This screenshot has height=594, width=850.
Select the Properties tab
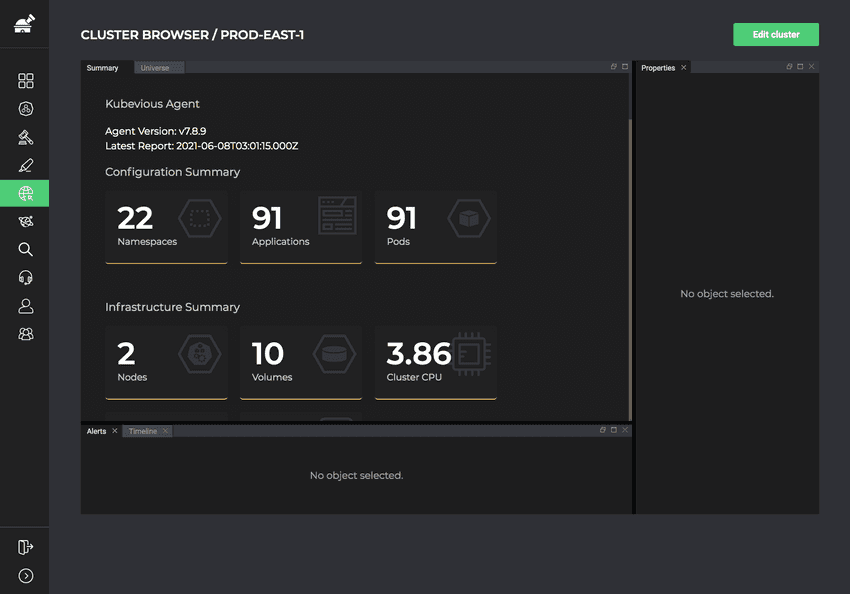point(659,67)
